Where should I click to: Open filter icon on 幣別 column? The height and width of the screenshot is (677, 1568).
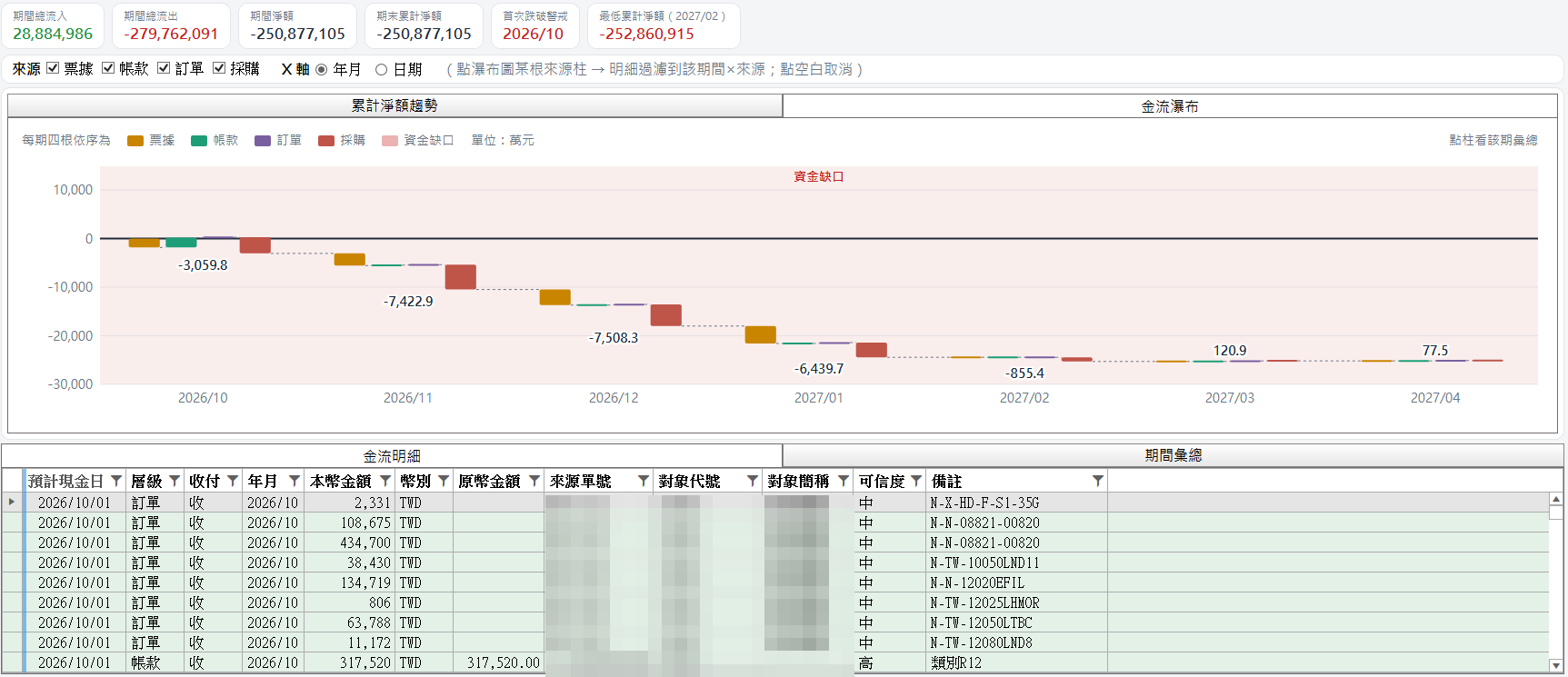(x=444, y=481)
